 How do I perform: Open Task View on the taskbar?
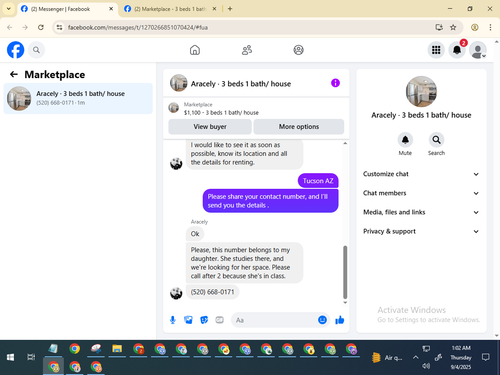[31, 357]
